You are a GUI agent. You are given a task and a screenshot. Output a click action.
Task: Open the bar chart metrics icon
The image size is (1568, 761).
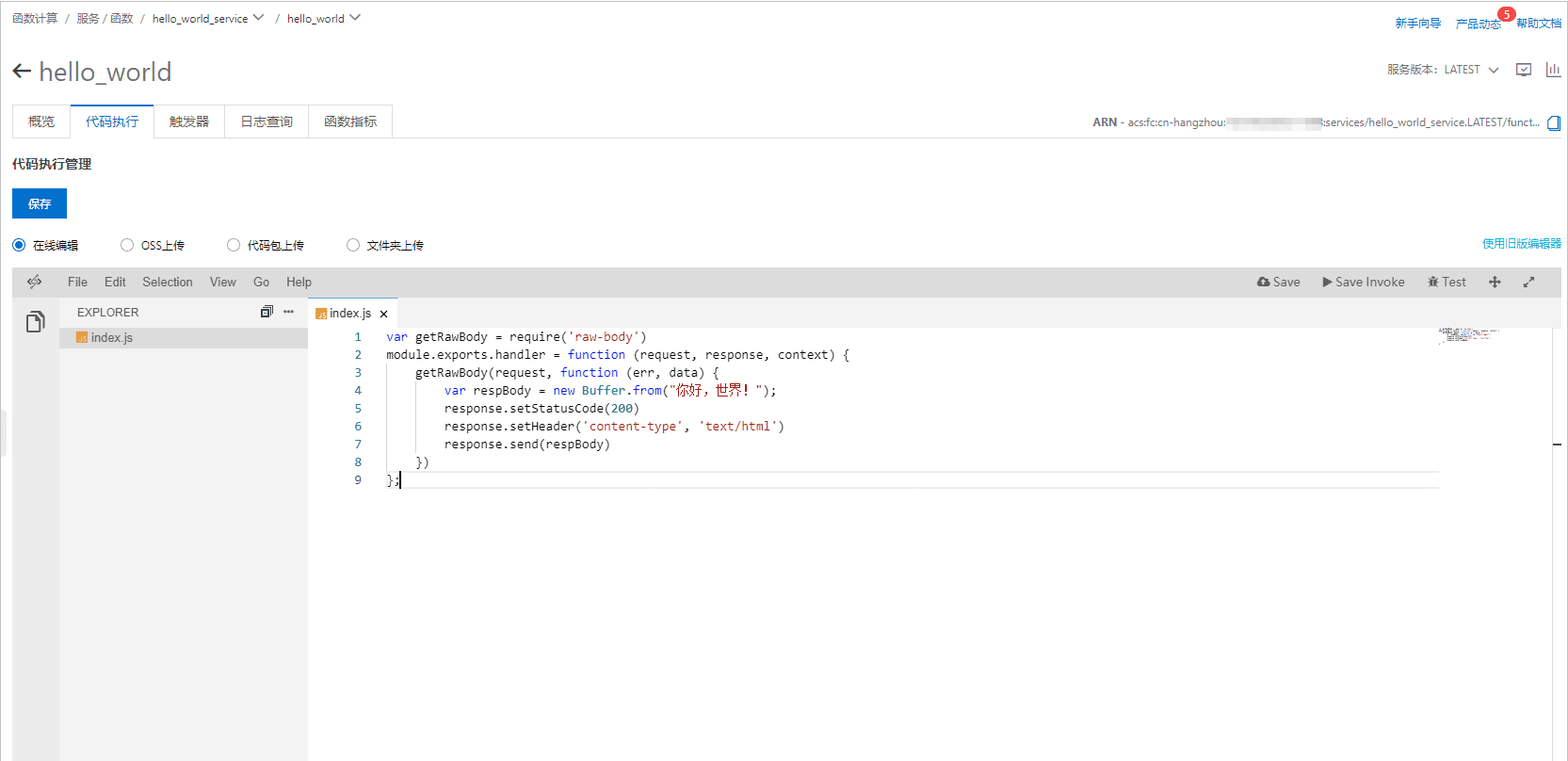(1553, 70)
